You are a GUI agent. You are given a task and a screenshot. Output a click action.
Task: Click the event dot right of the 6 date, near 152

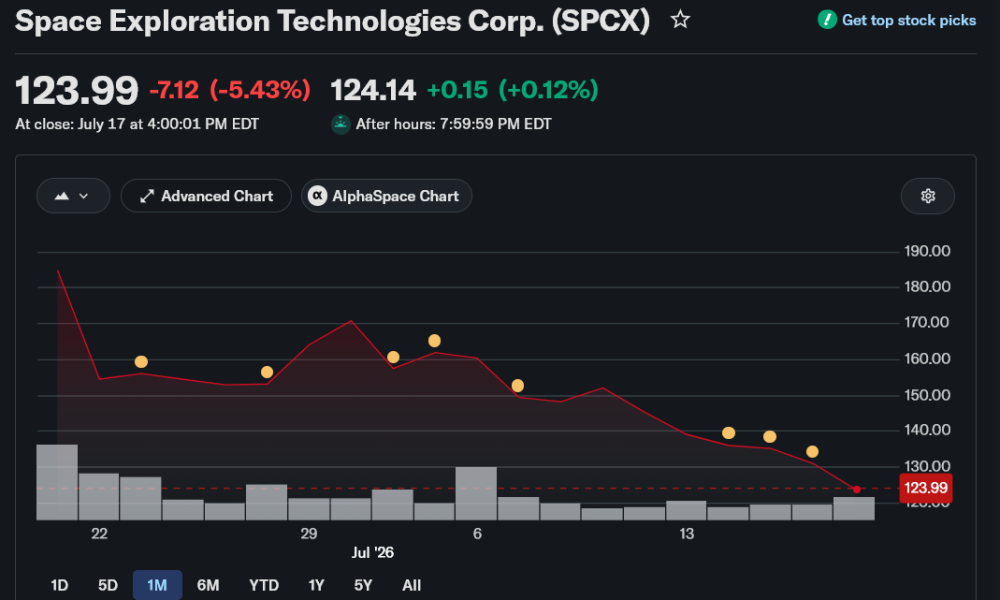point(518,386)
